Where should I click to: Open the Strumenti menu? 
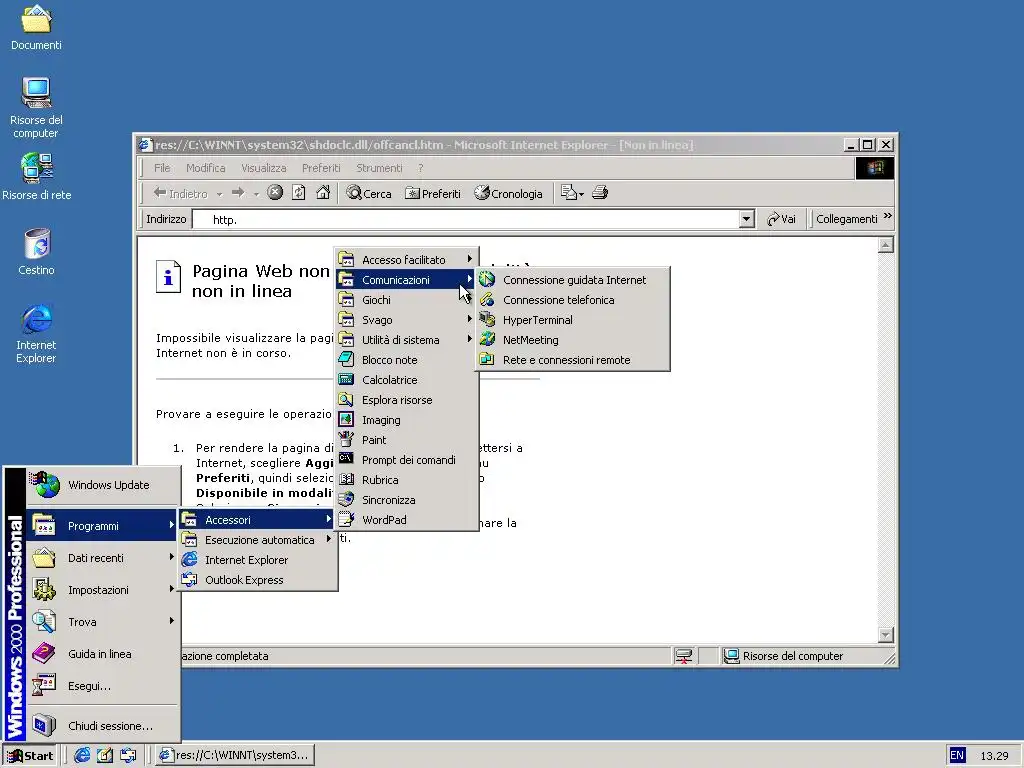point(379,168)
